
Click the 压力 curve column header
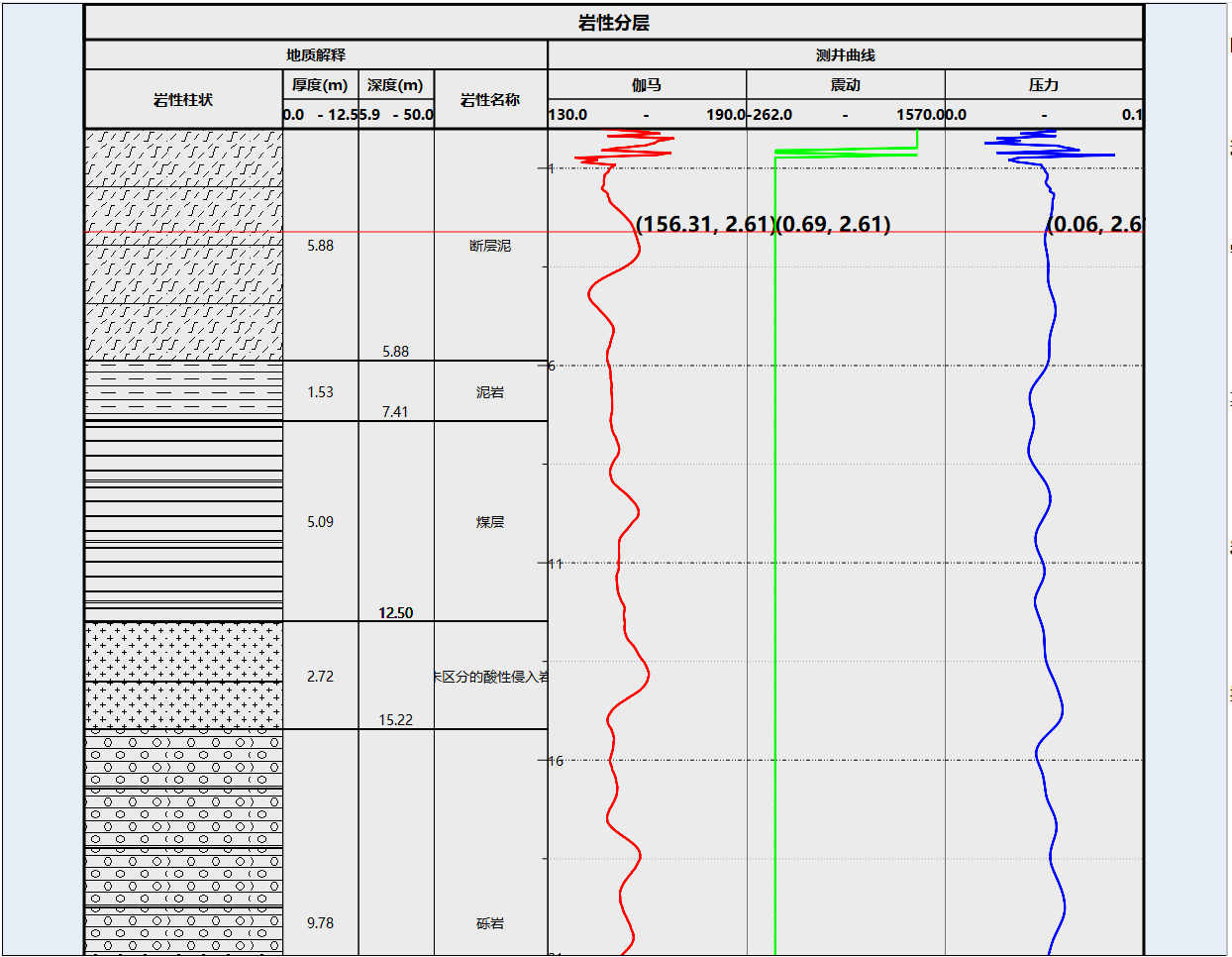[1044, 85]
